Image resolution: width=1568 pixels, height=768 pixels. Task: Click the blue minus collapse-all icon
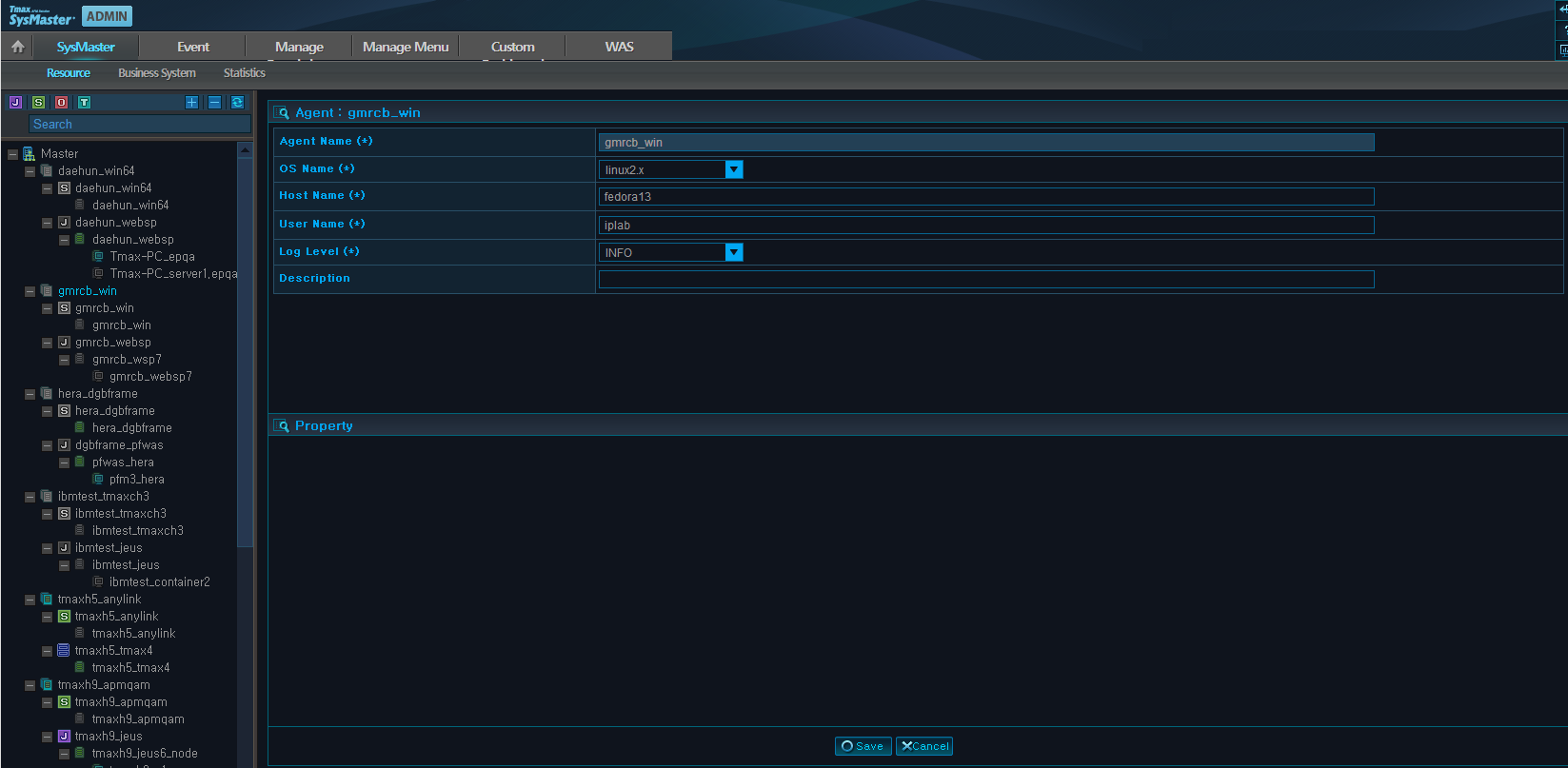(x=215, y=103)
